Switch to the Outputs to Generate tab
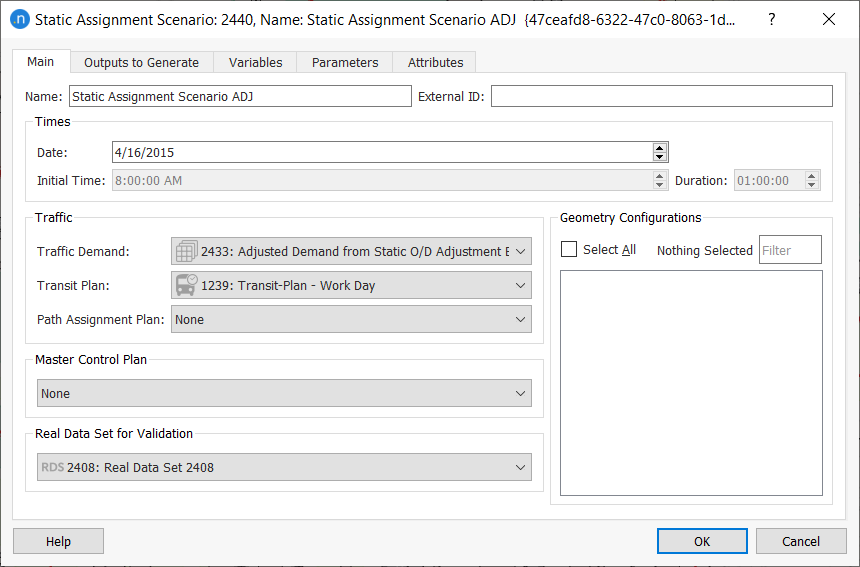 (x=141, y=62)
